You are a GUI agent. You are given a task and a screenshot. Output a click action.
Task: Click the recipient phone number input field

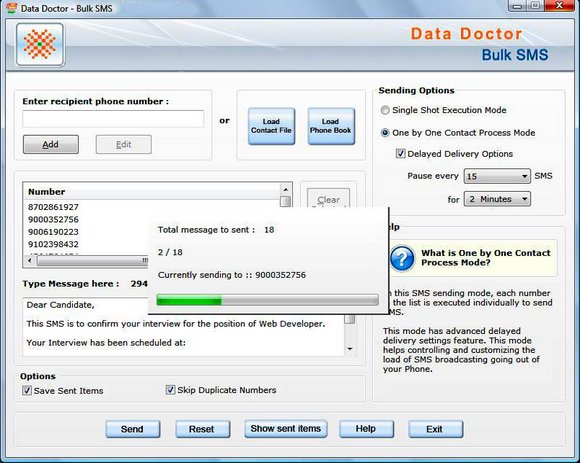click(x=113, y=119)
